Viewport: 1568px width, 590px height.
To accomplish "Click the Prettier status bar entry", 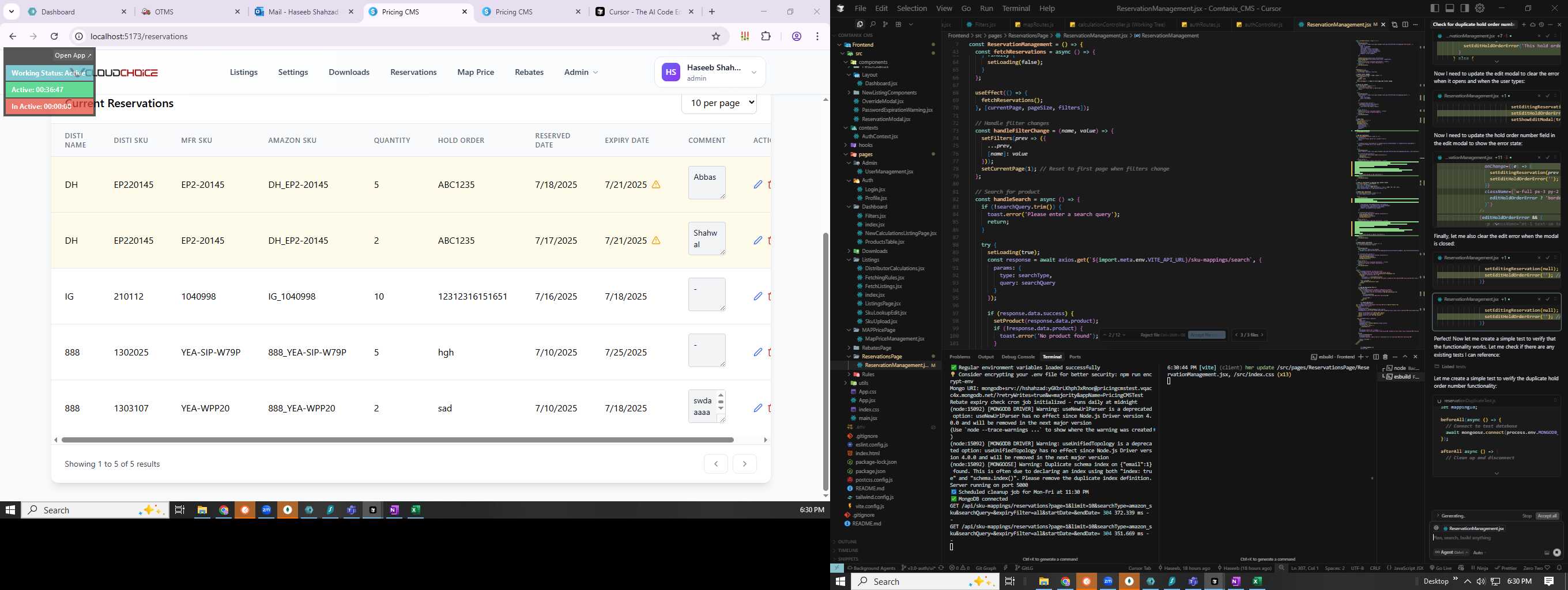I will point(1505,568).
